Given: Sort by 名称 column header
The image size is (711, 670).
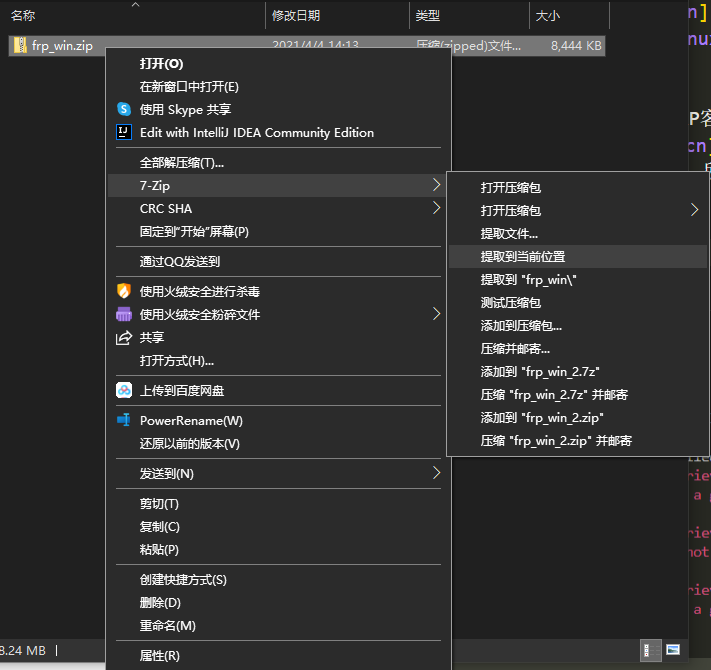Looking at the screenshot, I should click(x=23, y=16).
